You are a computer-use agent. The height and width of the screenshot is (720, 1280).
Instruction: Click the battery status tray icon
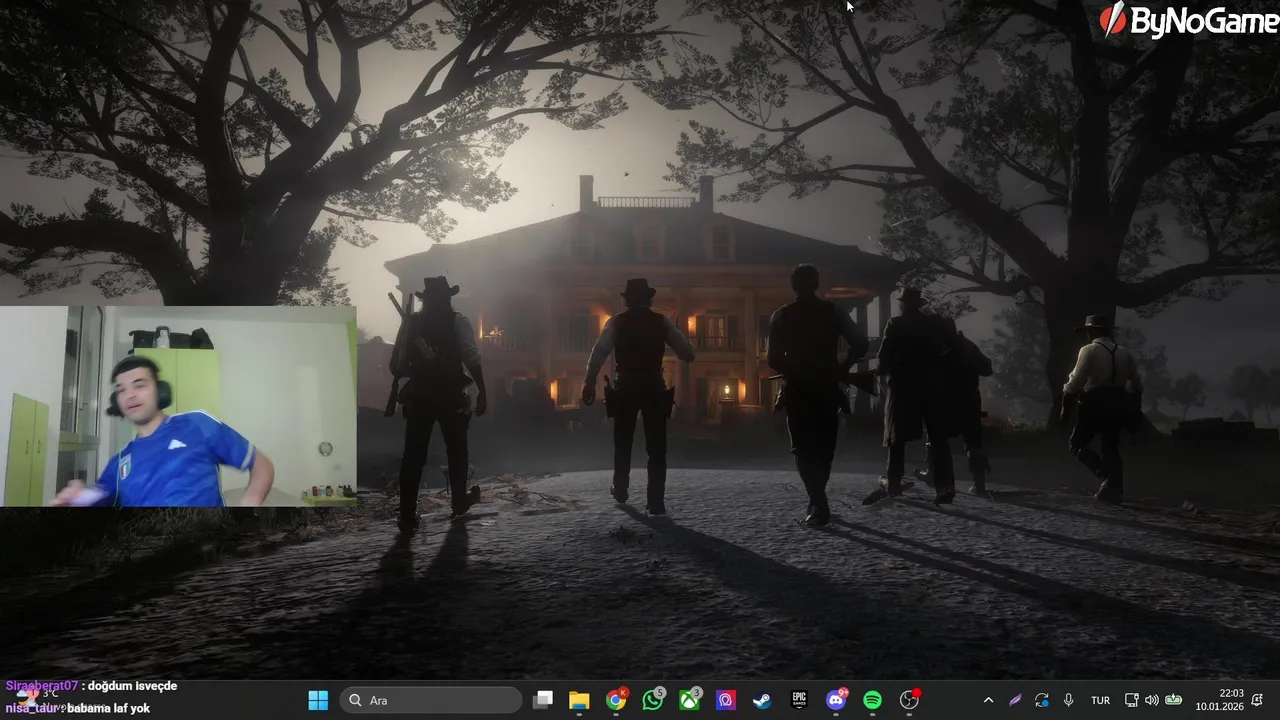coord(1173,700)
